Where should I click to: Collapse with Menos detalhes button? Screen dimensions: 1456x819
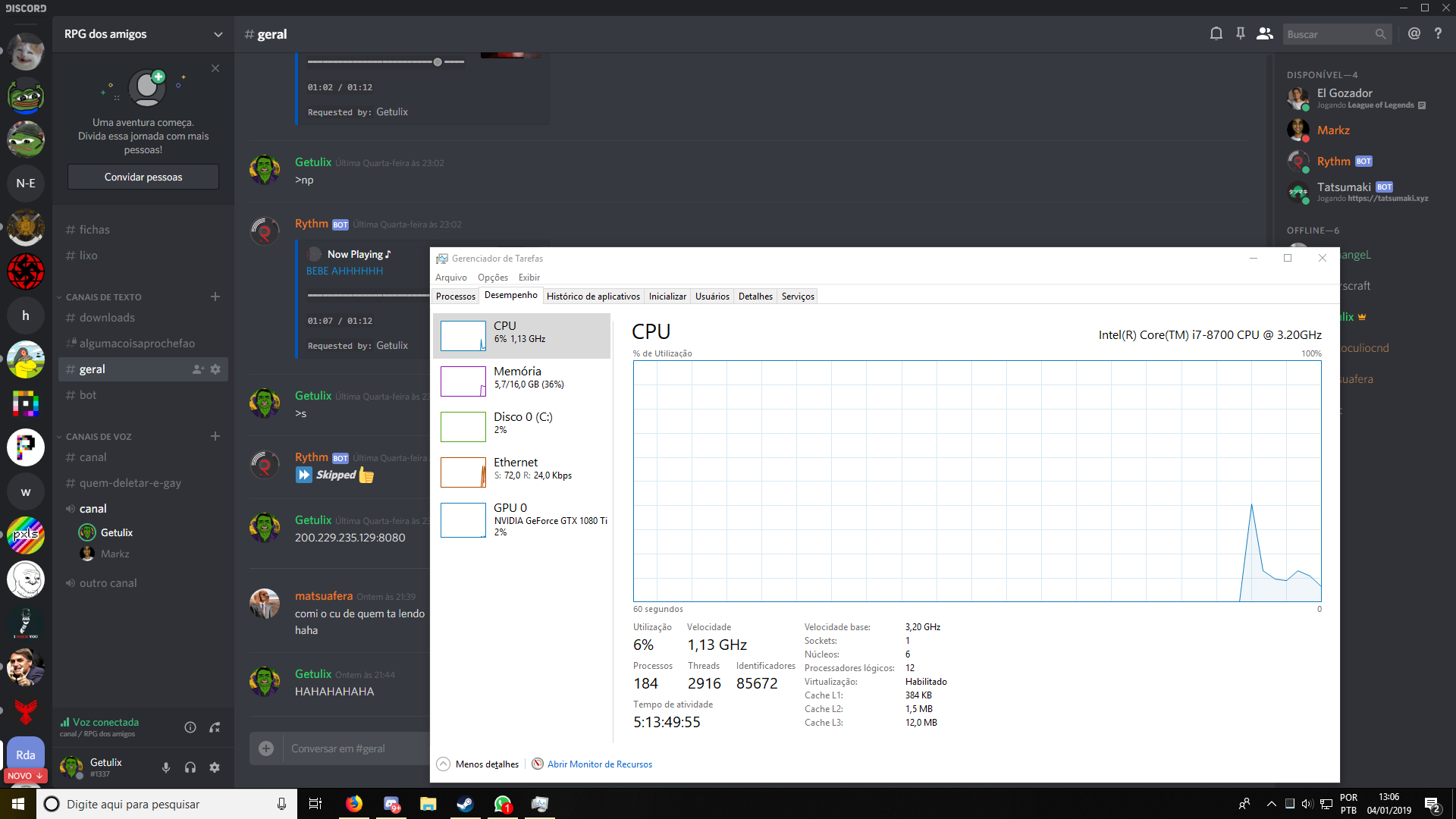click(x=479, y=764)
